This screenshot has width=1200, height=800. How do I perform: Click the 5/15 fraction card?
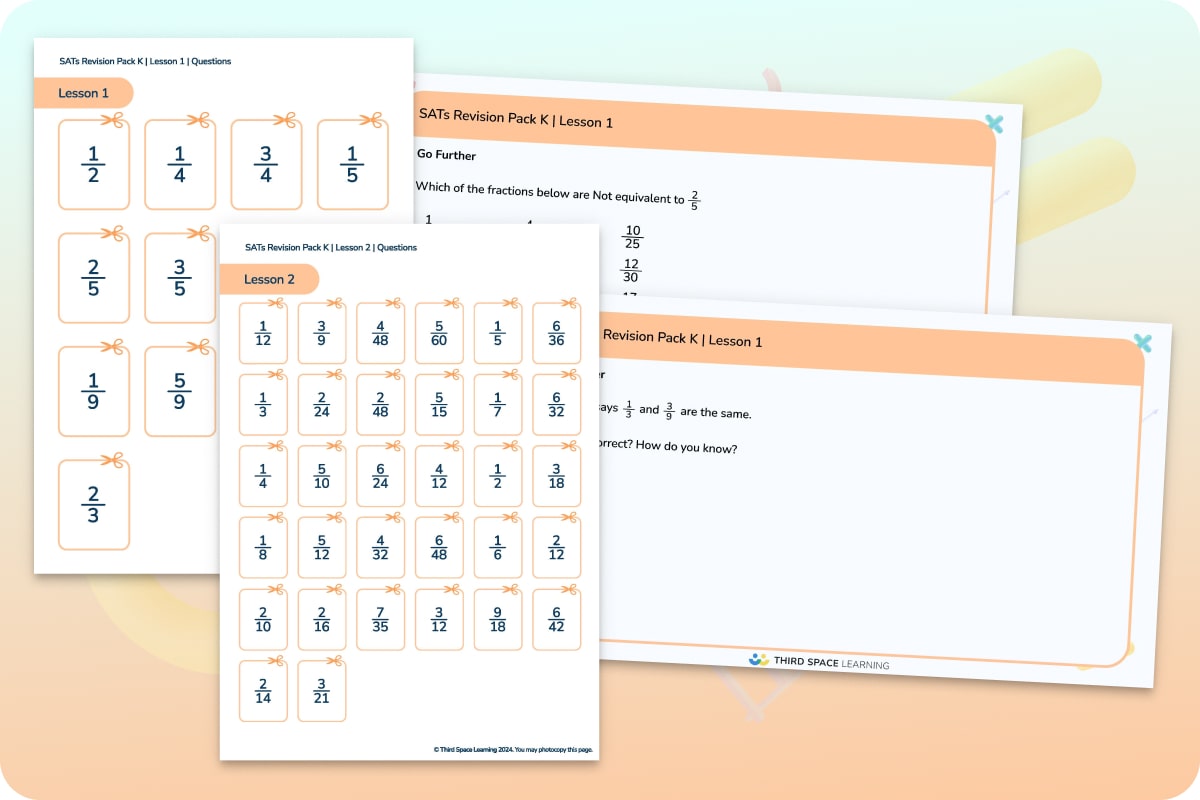point(439,405)
